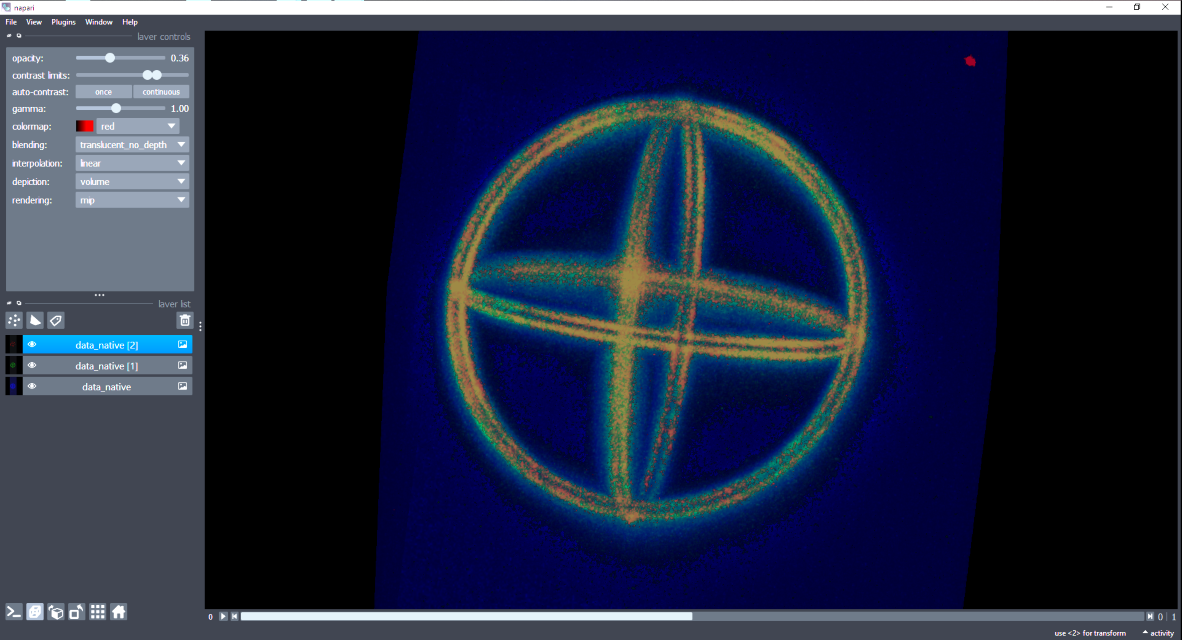This screenshot has width=1182, height=640.
Task: Open the blending dropdown set to translucent_no_depth
Action: 130,144
